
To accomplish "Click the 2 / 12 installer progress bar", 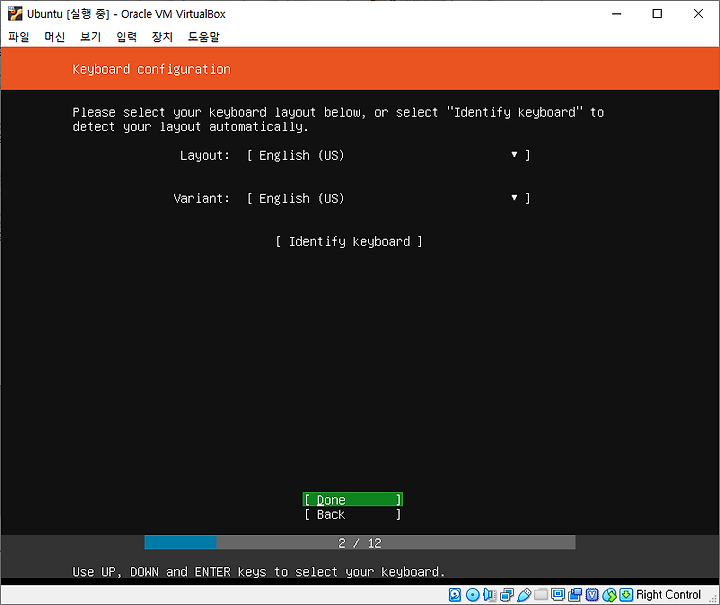I will click(360, 543).
